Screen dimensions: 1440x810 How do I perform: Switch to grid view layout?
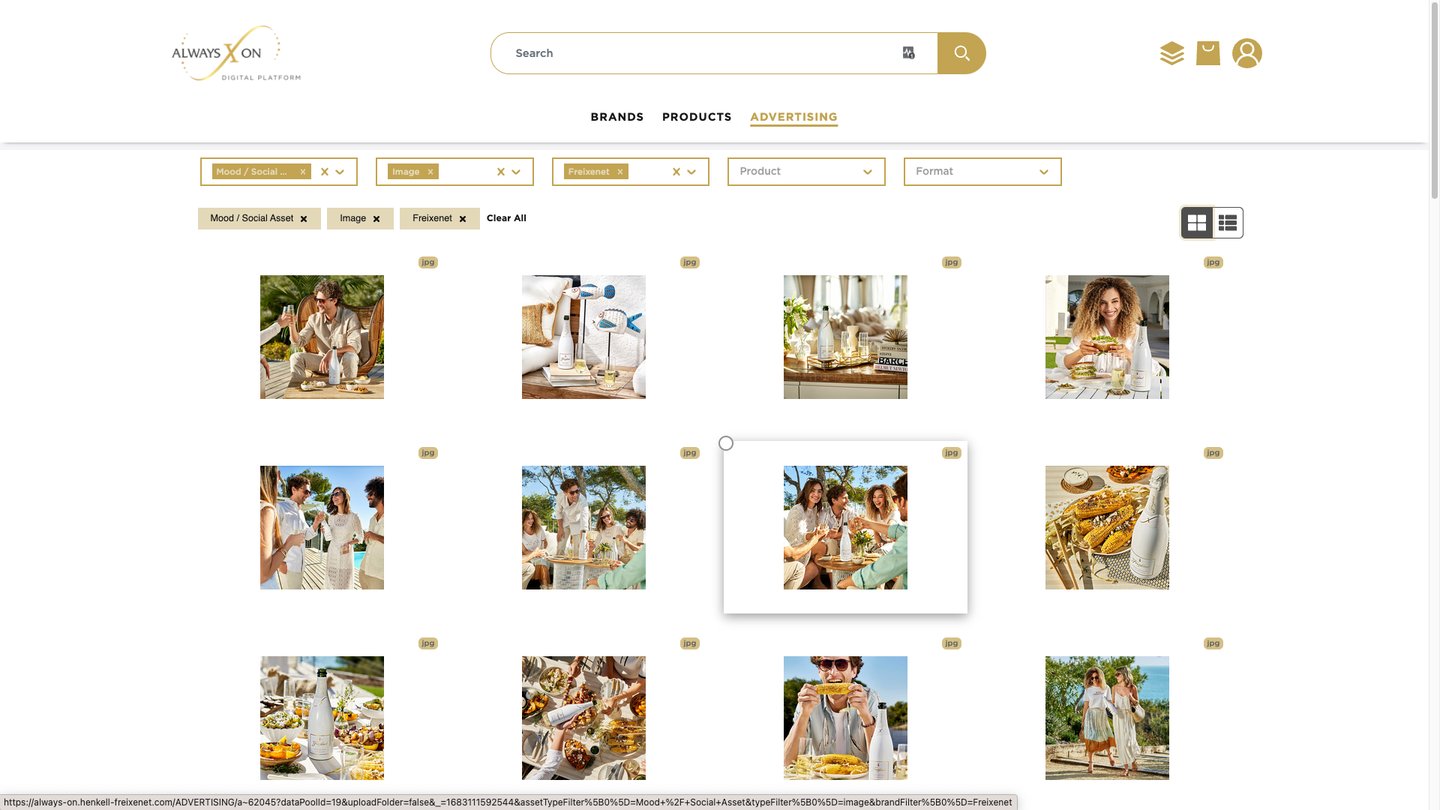pyautogui.click(x=1197, y=223)
